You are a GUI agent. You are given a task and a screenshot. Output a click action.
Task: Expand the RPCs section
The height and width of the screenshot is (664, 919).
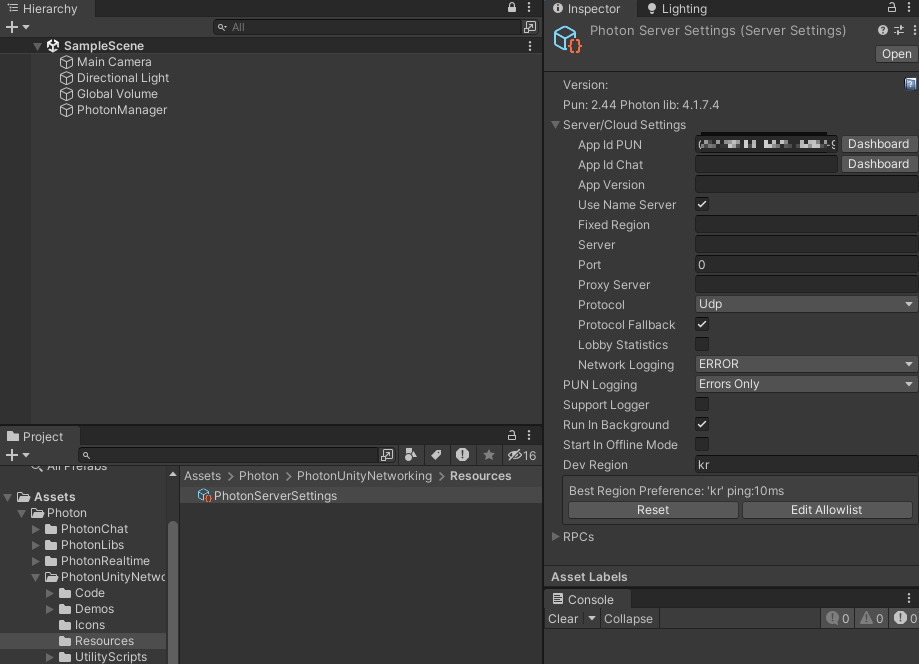[x=555, y=537]
